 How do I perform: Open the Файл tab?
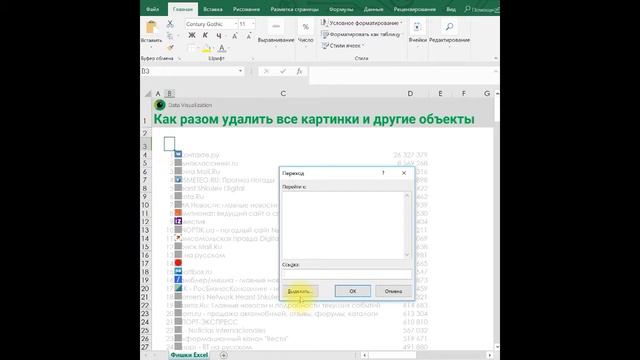pyautogui.click(x=152, y=9)
